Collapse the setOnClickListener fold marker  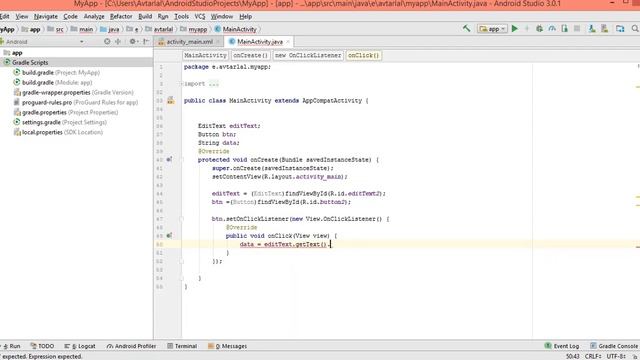click(x=182, y=219)
